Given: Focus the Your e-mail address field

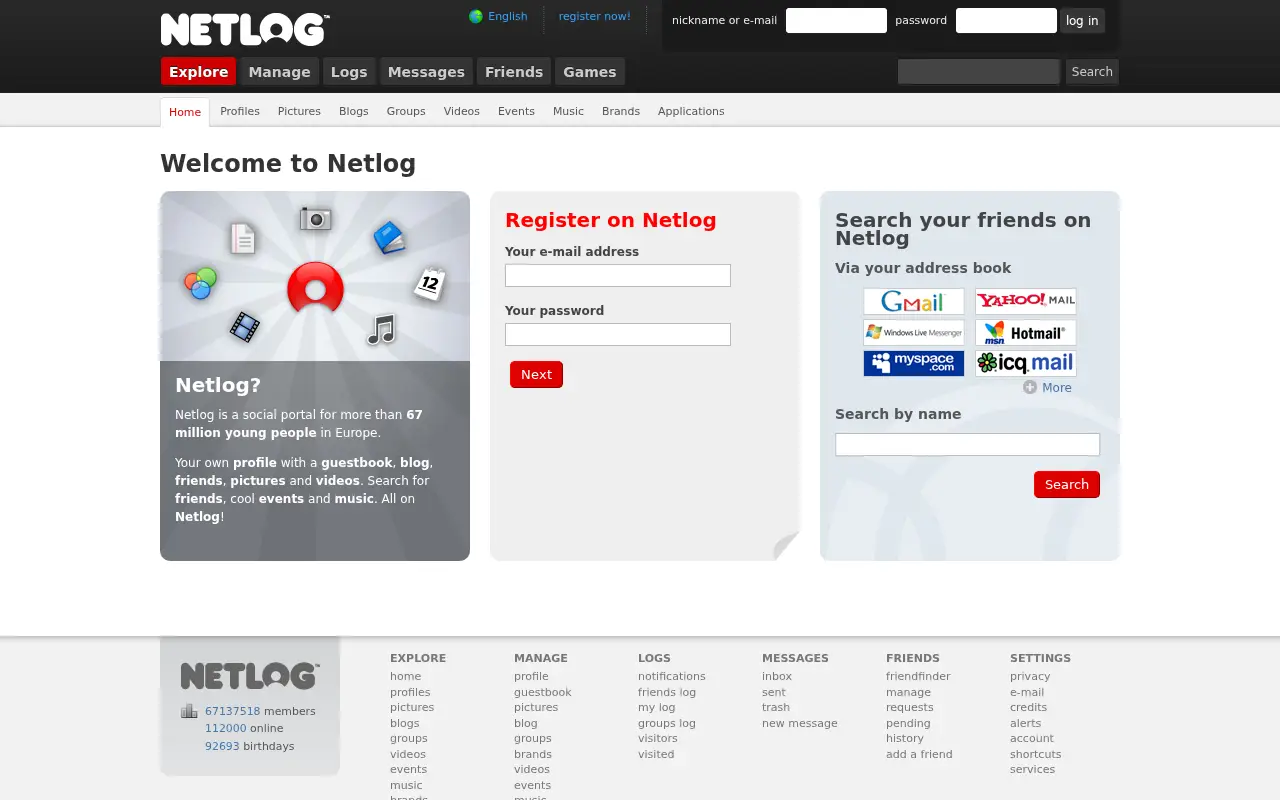Looking at the screenshot, I should point(618,275).
